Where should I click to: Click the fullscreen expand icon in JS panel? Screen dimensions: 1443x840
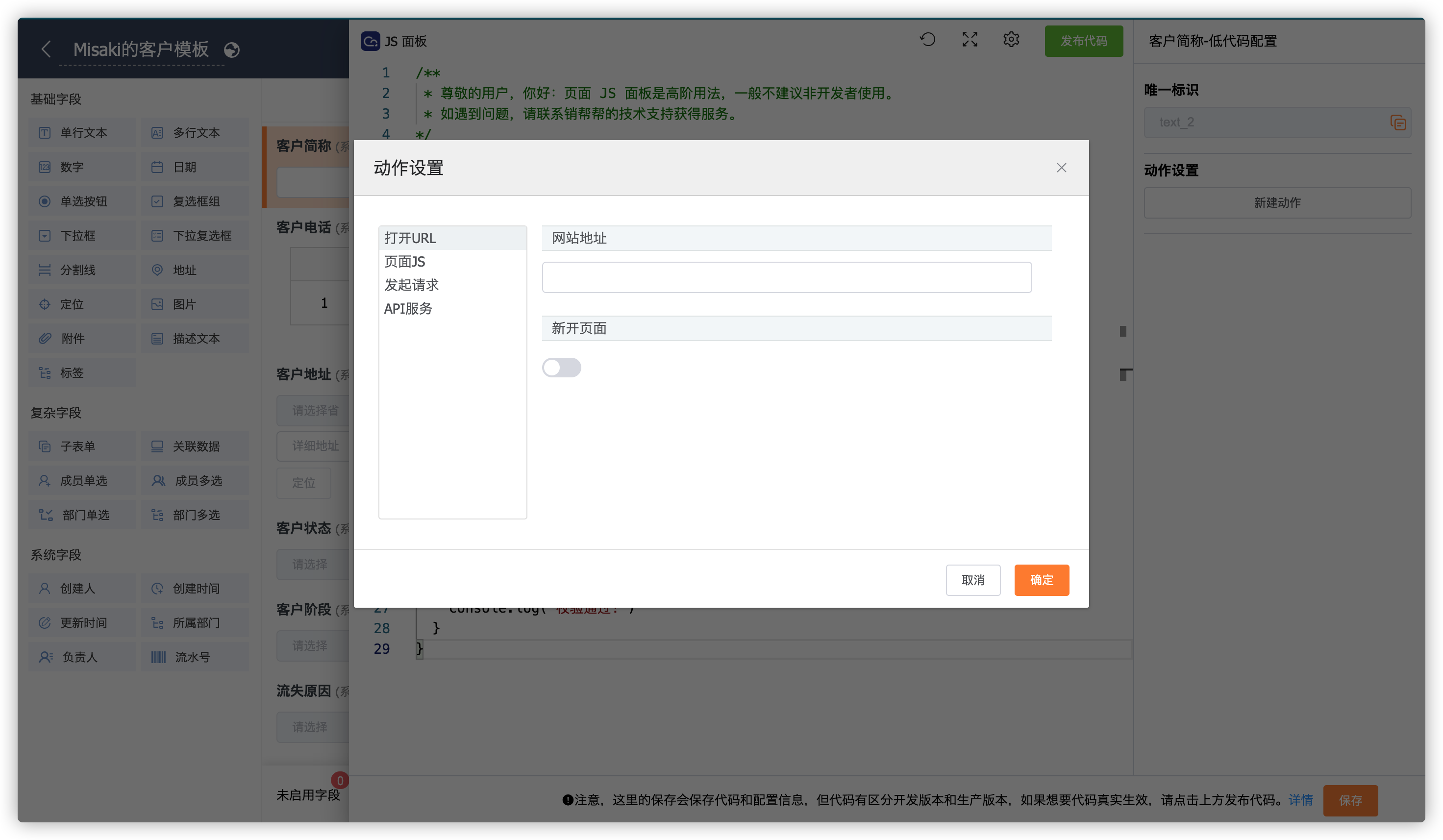[x=970, y=40]
